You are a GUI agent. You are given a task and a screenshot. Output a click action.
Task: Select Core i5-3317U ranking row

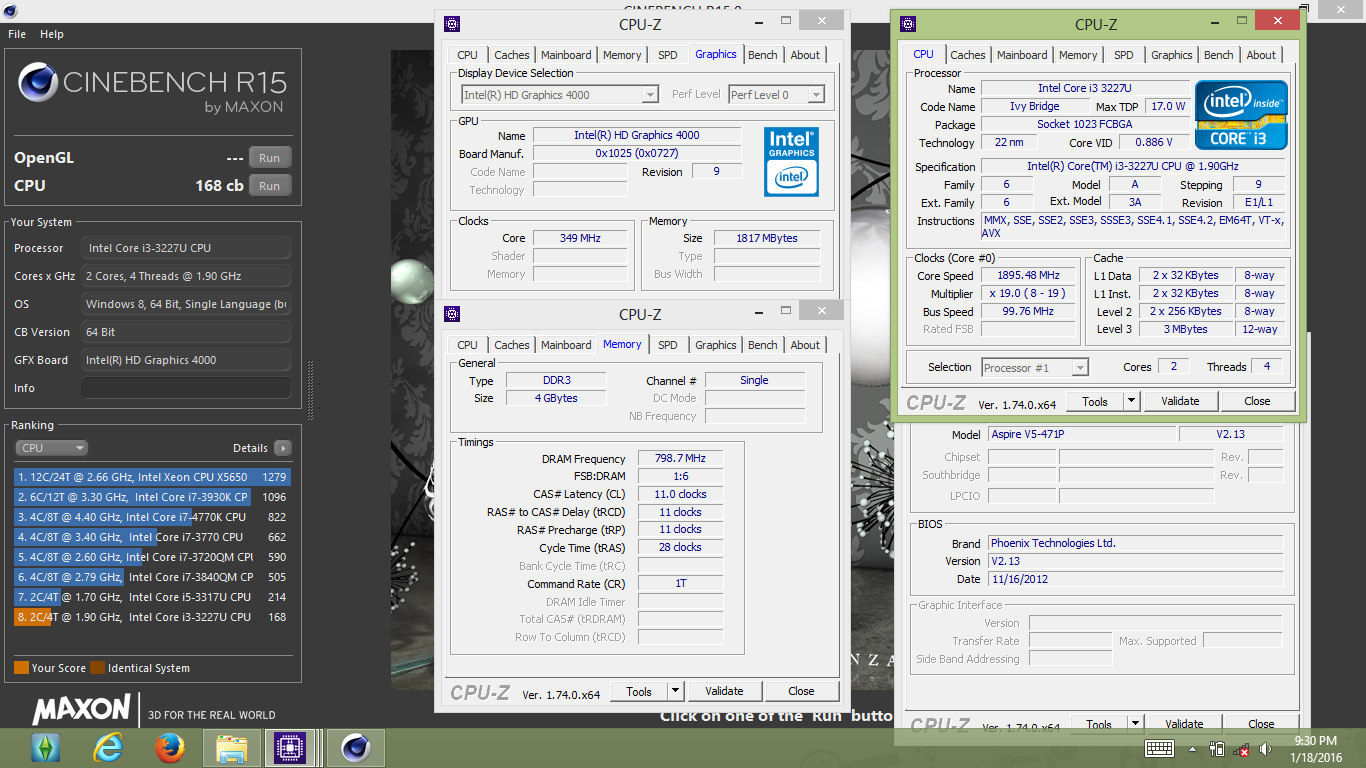(x=152, y=597)
